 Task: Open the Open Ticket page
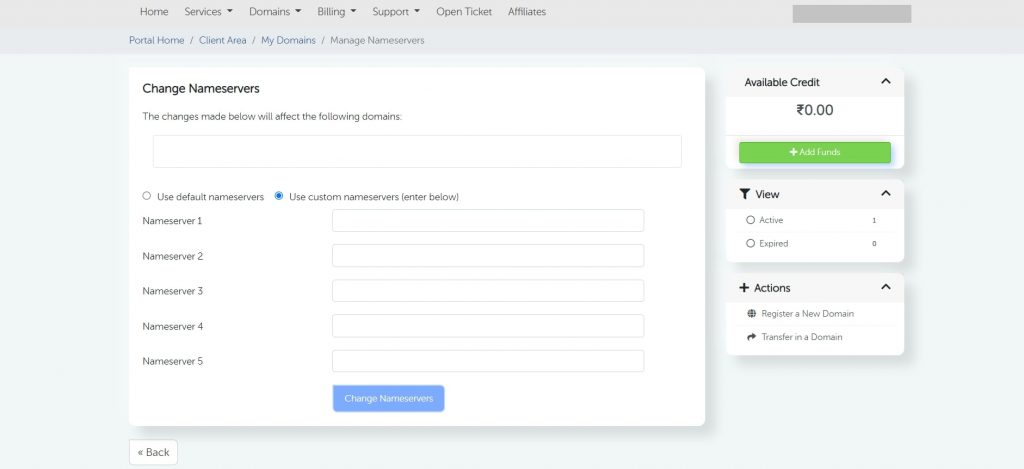pos(464,12)
